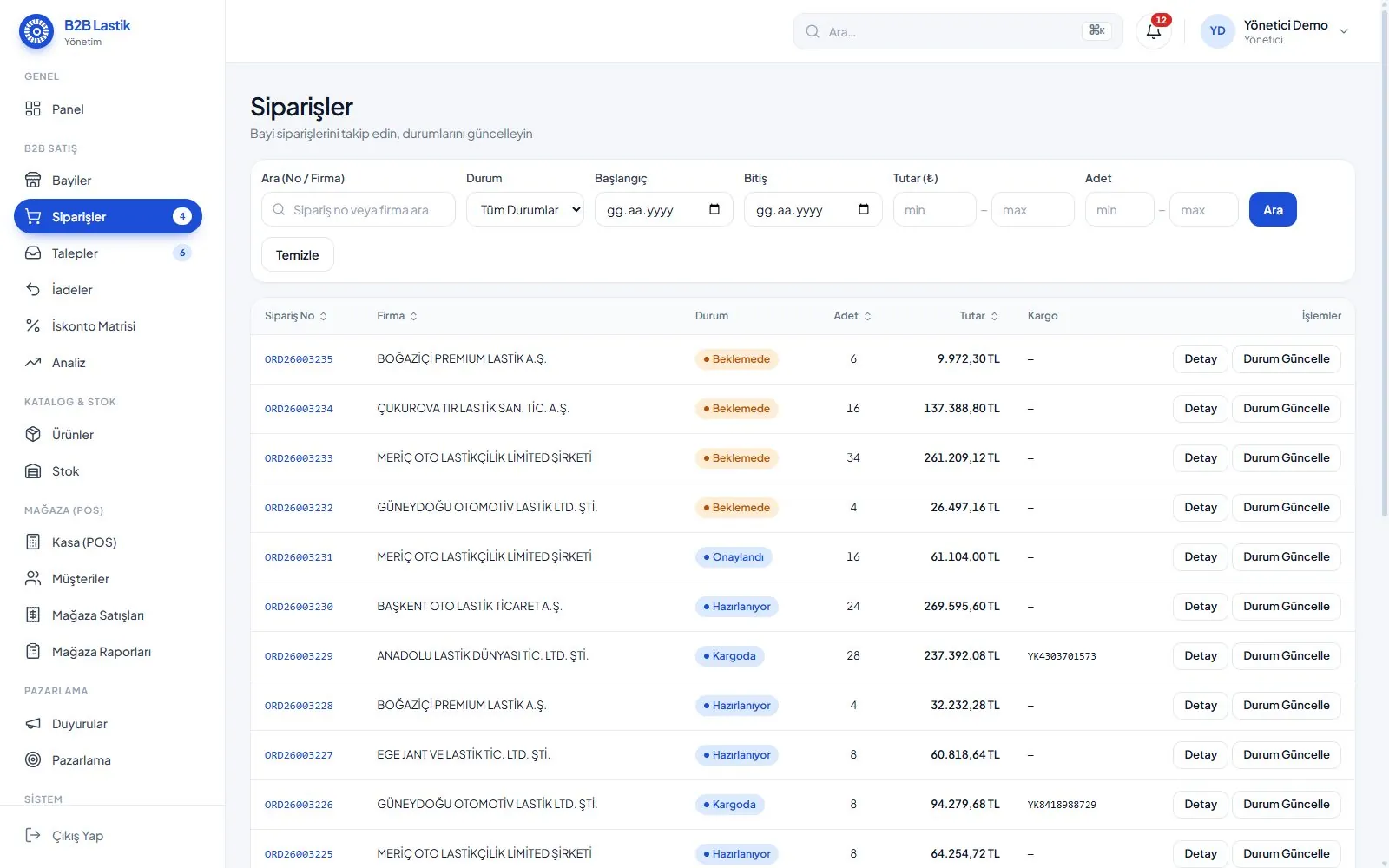Open the Müşteriler people icon
The width and height of the screenshot is (1389, 868).
click(33, 578)
